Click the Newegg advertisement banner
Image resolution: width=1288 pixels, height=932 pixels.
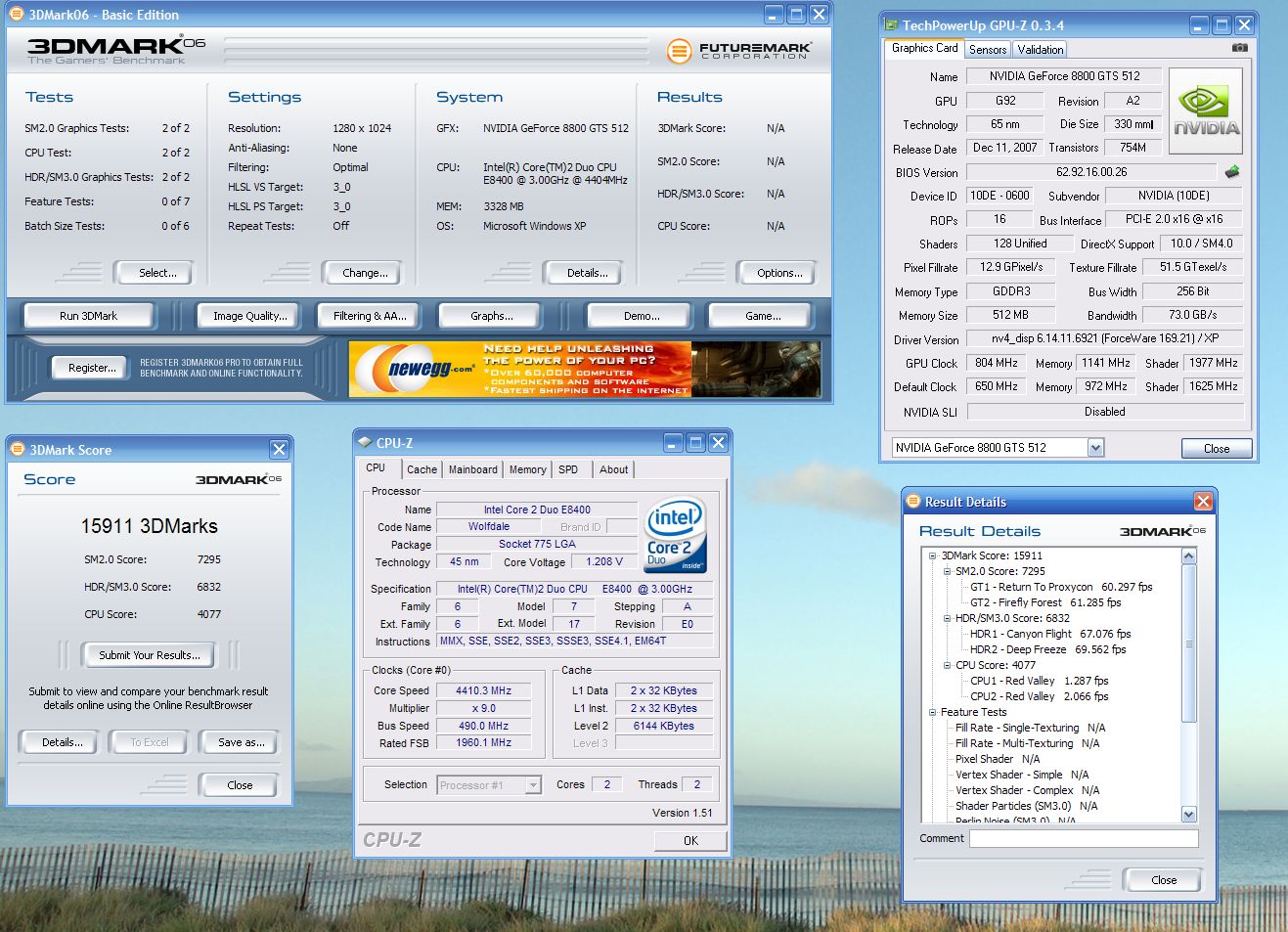[x=585, y=369]
